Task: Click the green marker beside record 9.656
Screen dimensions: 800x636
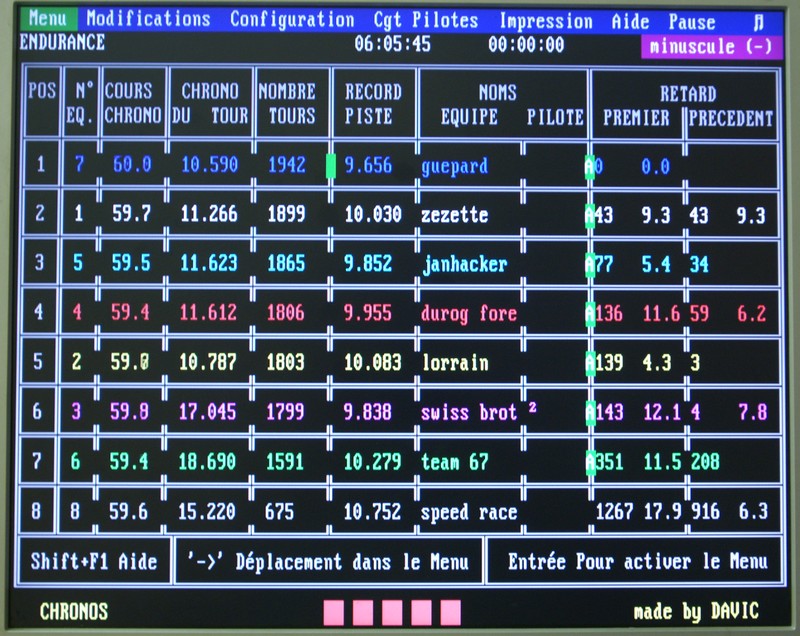Action: 331,165
